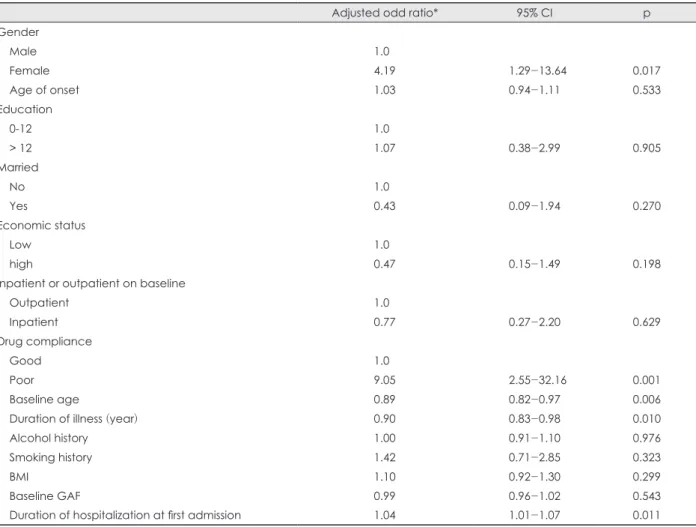The height and width of the screenshot is (527, 696).
Task: Select the 'Poor' compliance row label
Action: pos(21,380)
